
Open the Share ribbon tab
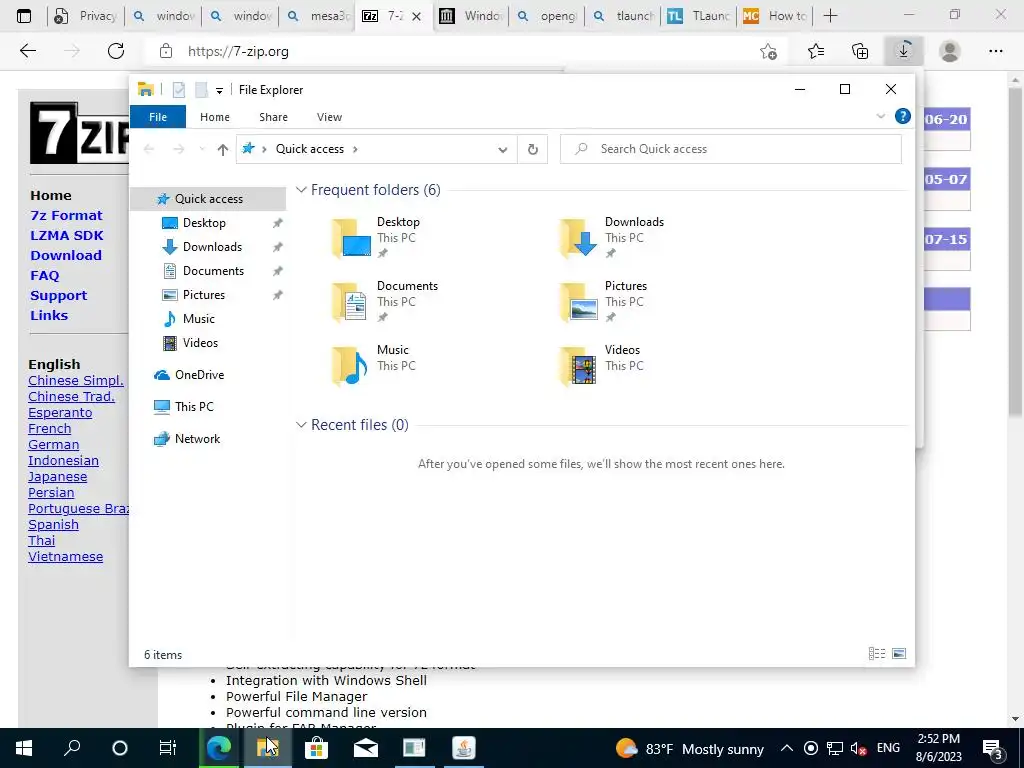click(273, 117)
